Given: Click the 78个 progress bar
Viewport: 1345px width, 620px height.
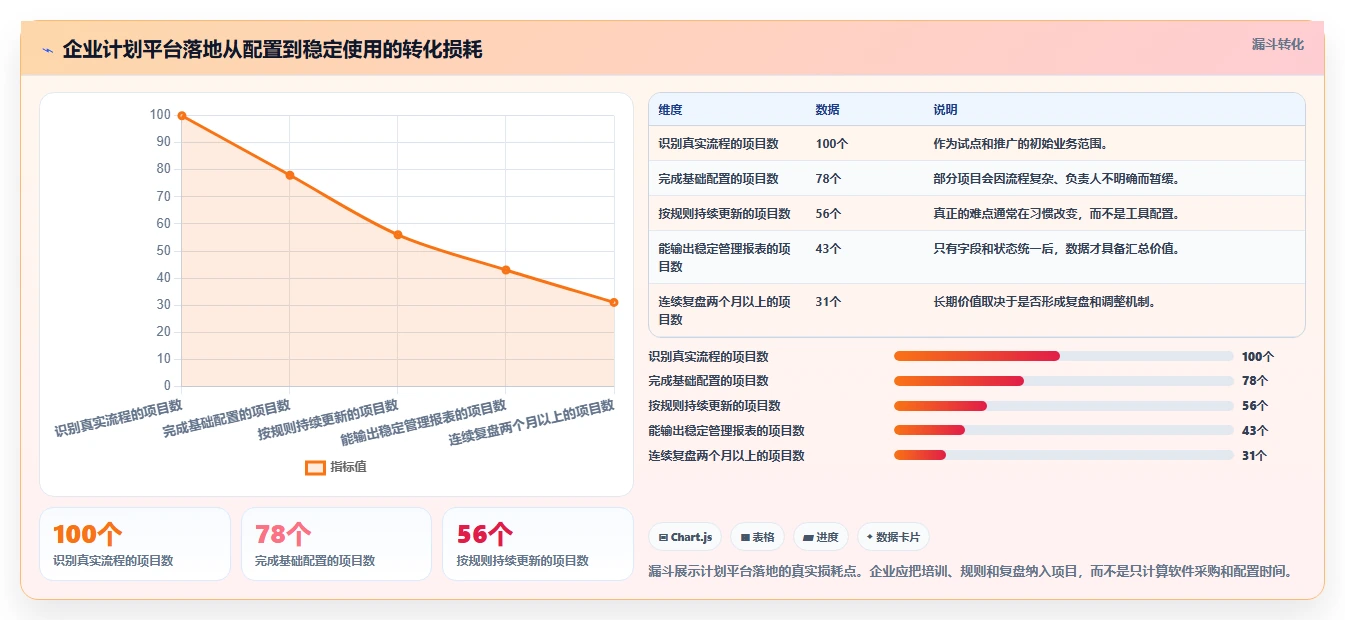Looking at the screenshot, I should 1064,381.
